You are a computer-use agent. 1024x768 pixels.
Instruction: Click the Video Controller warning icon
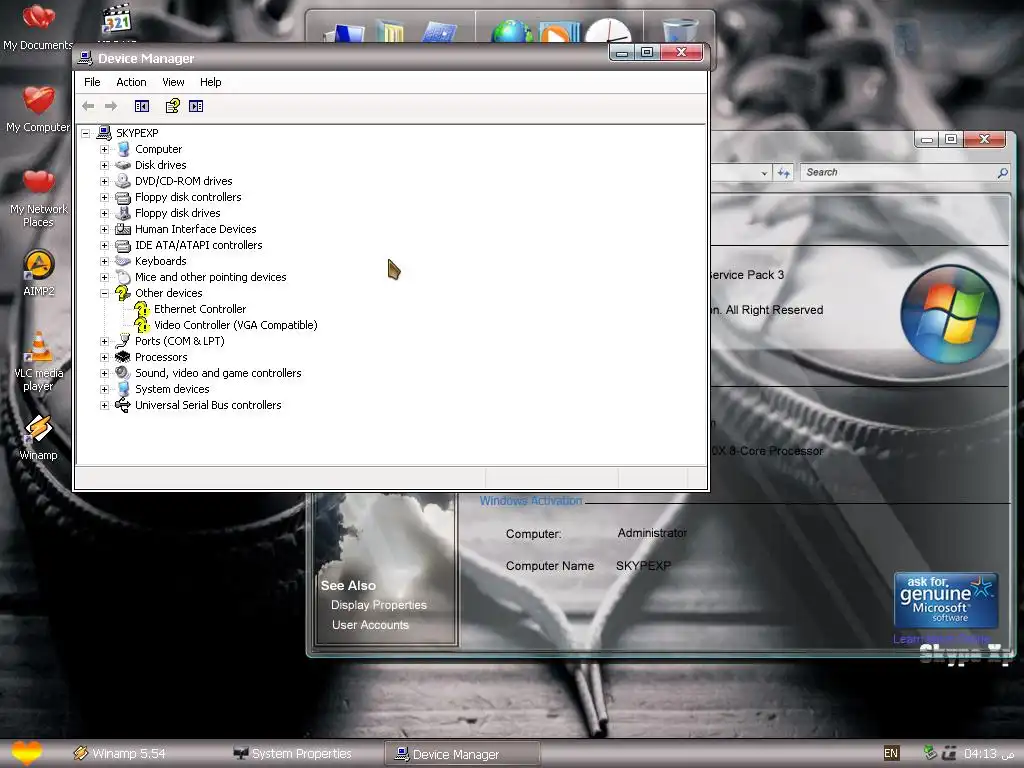142,325
